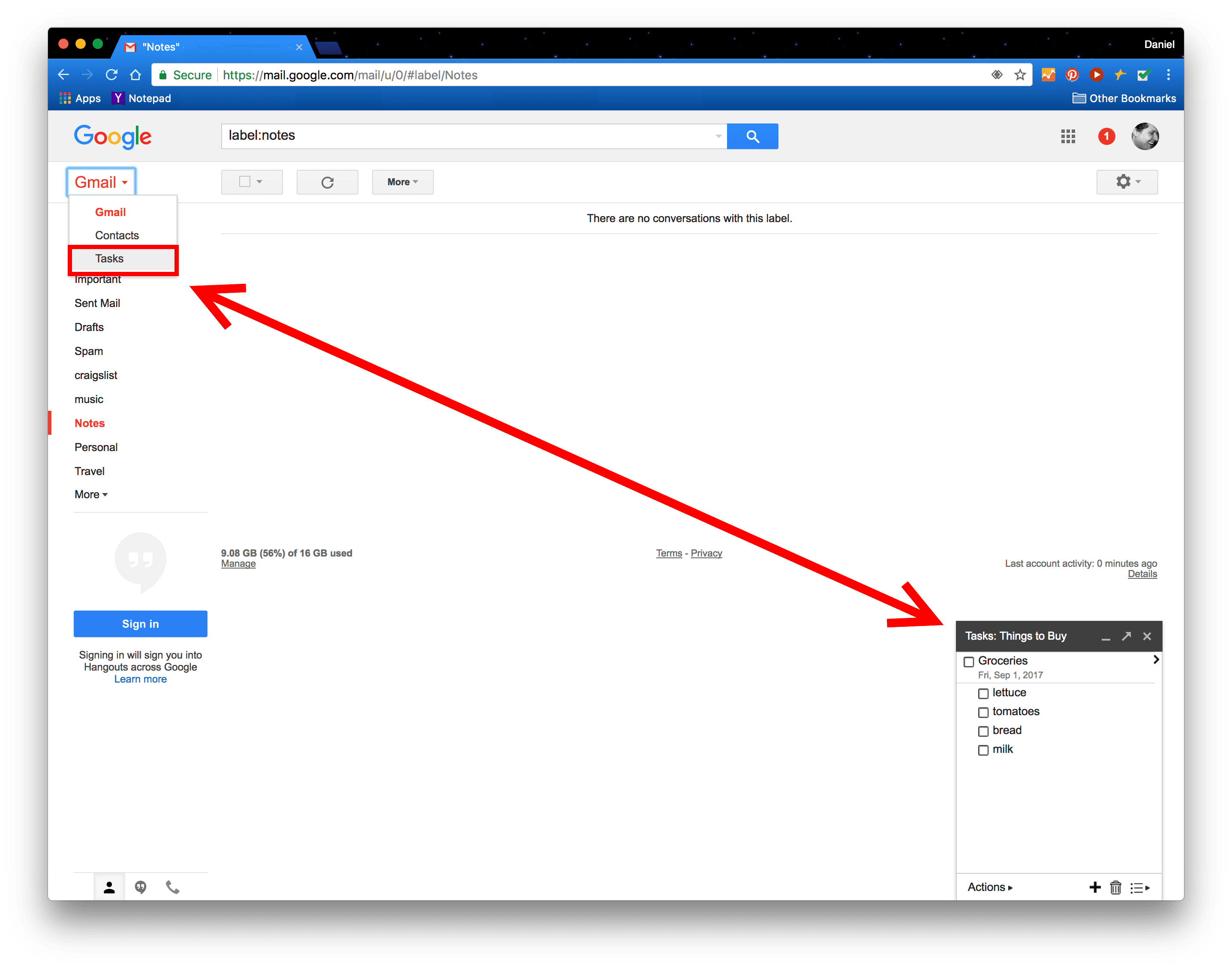The image size is (1232, 969).
Task: Open the Chrome three-dot menu
Action: coord(1168,75)
